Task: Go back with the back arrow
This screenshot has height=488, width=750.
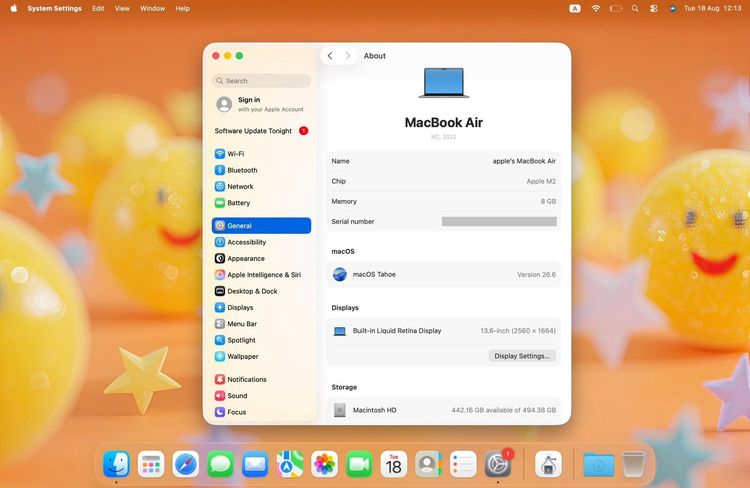Action: click(330, 55)
